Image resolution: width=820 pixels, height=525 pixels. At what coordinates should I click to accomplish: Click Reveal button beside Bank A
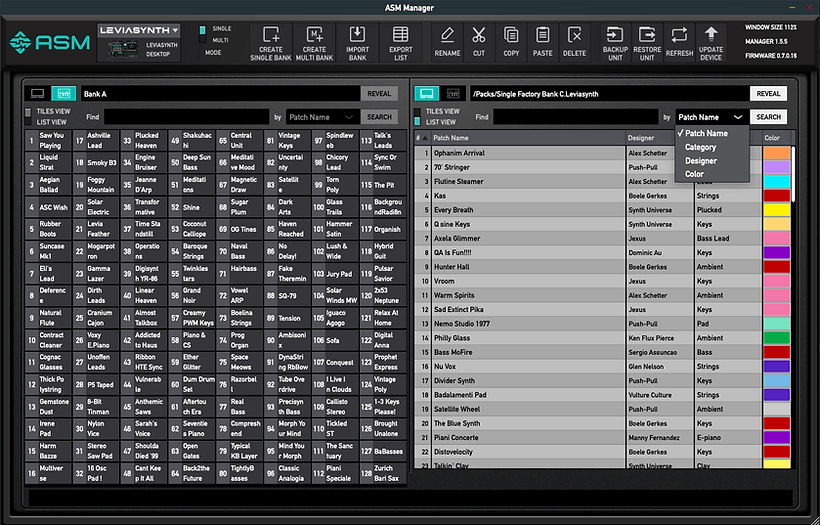pyautogui.click(x=379, y=94)
